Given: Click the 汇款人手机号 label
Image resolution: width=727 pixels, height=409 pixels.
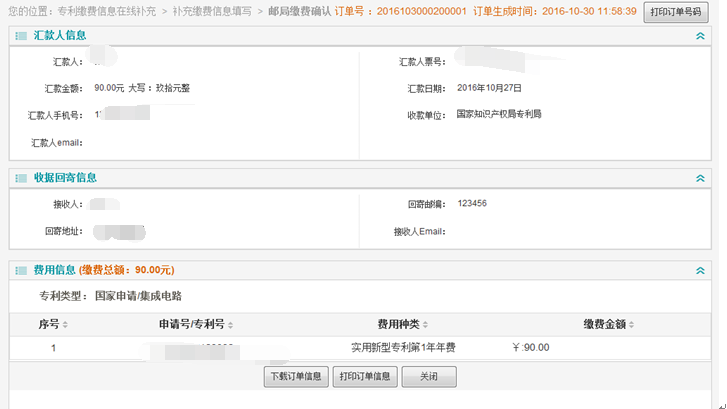Looking at the screenshot, I should pyautogui.click(x=55, y=115).
